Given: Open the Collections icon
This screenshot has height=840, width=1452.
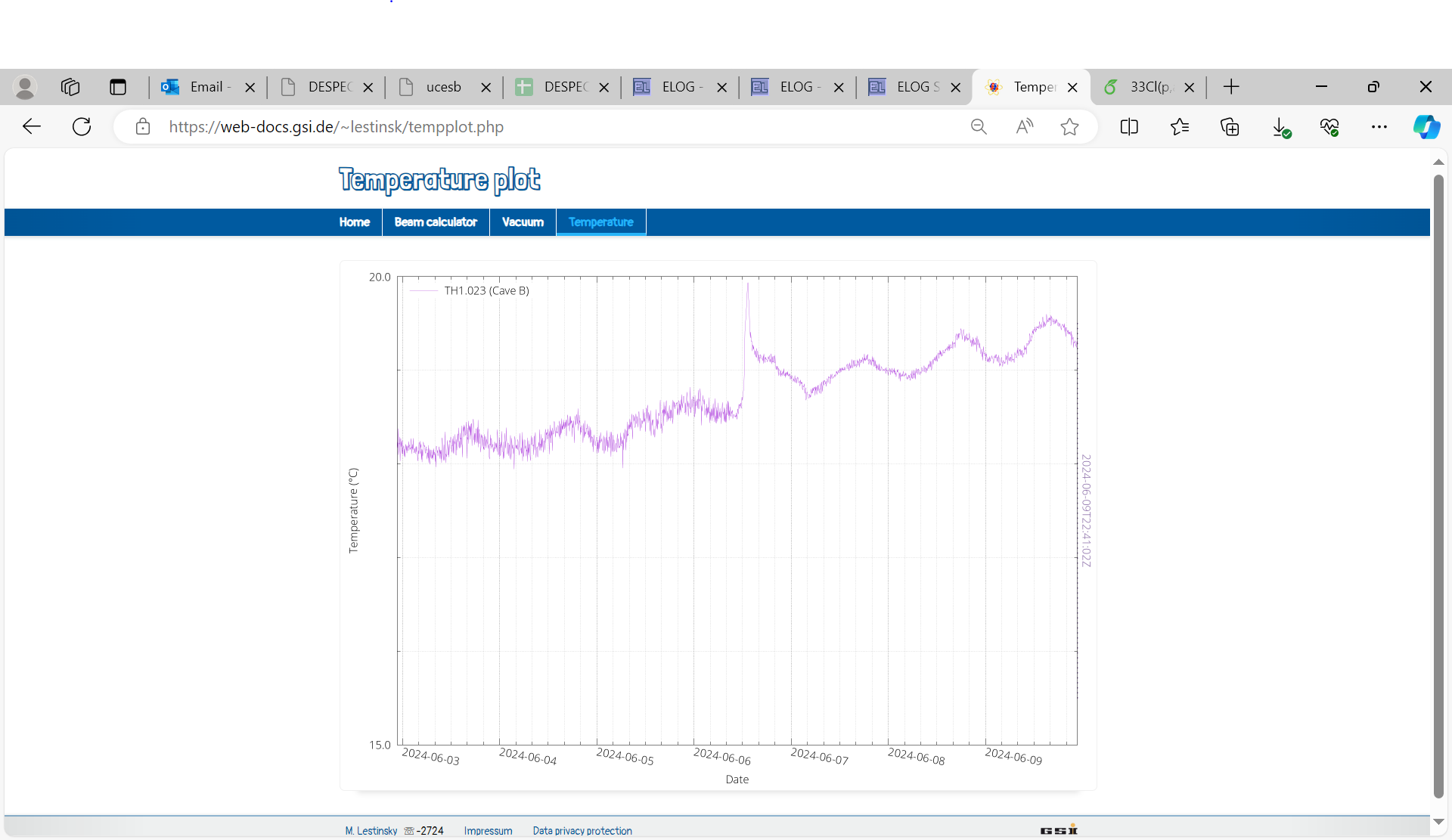Looking at the screenshot, I should tap(1230, 126).
